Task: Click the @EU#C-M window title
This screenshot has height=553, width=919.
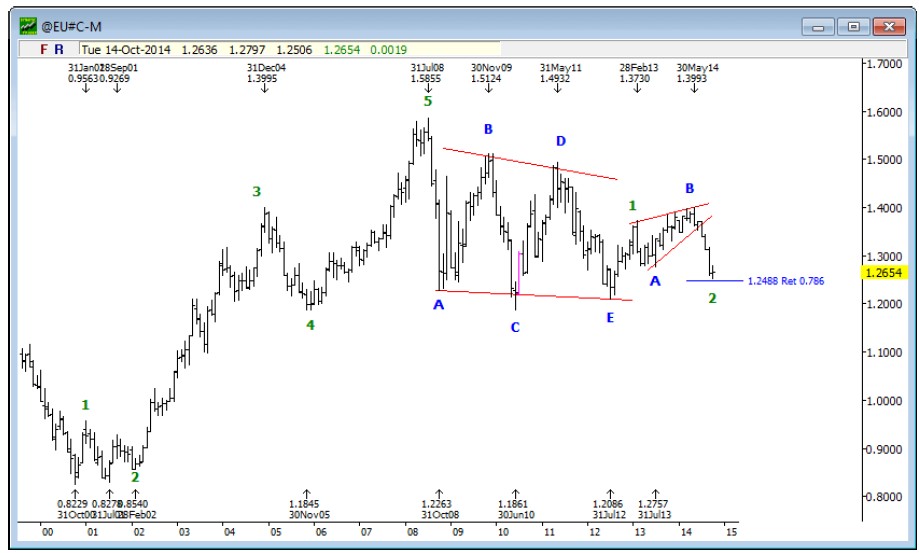Action: tap(71, 26)
